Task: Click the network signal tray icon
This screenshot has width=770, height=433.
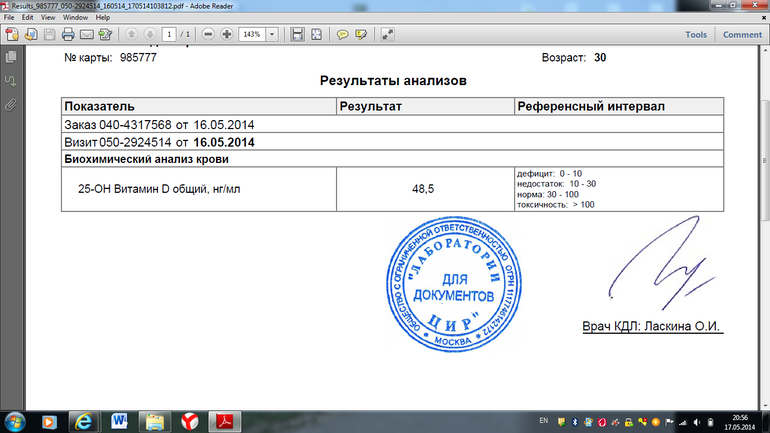Action: pos(683,422)
